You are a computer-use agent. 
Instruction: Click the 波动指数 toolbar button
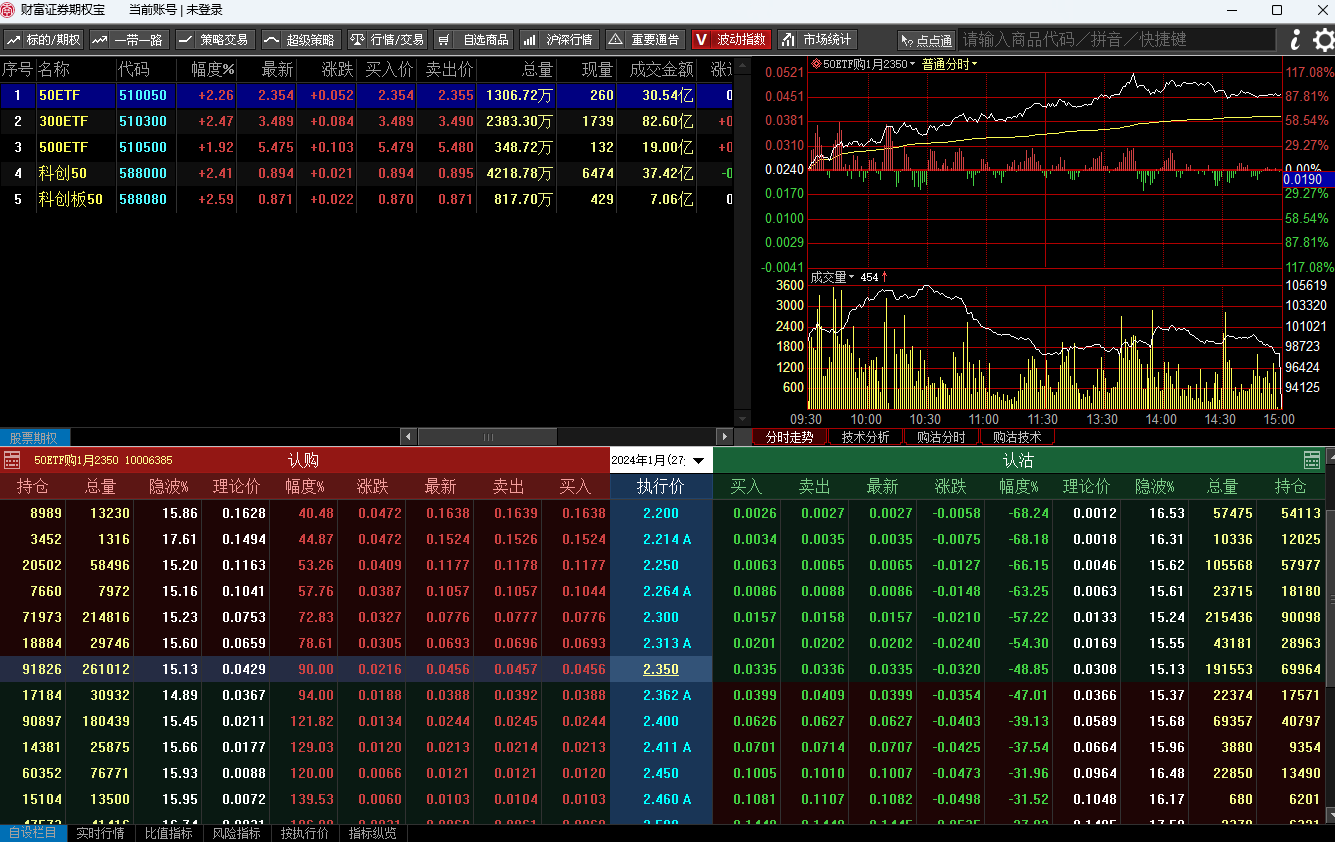pos(731,40)
